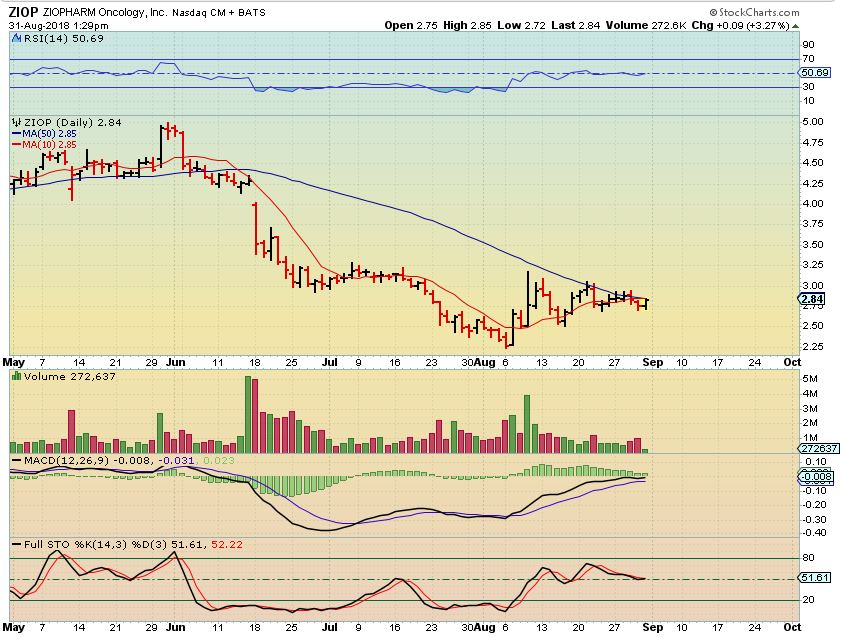Click the black line marker beside MACD(12,26,9)
The image size is (846, 639).
16,461
